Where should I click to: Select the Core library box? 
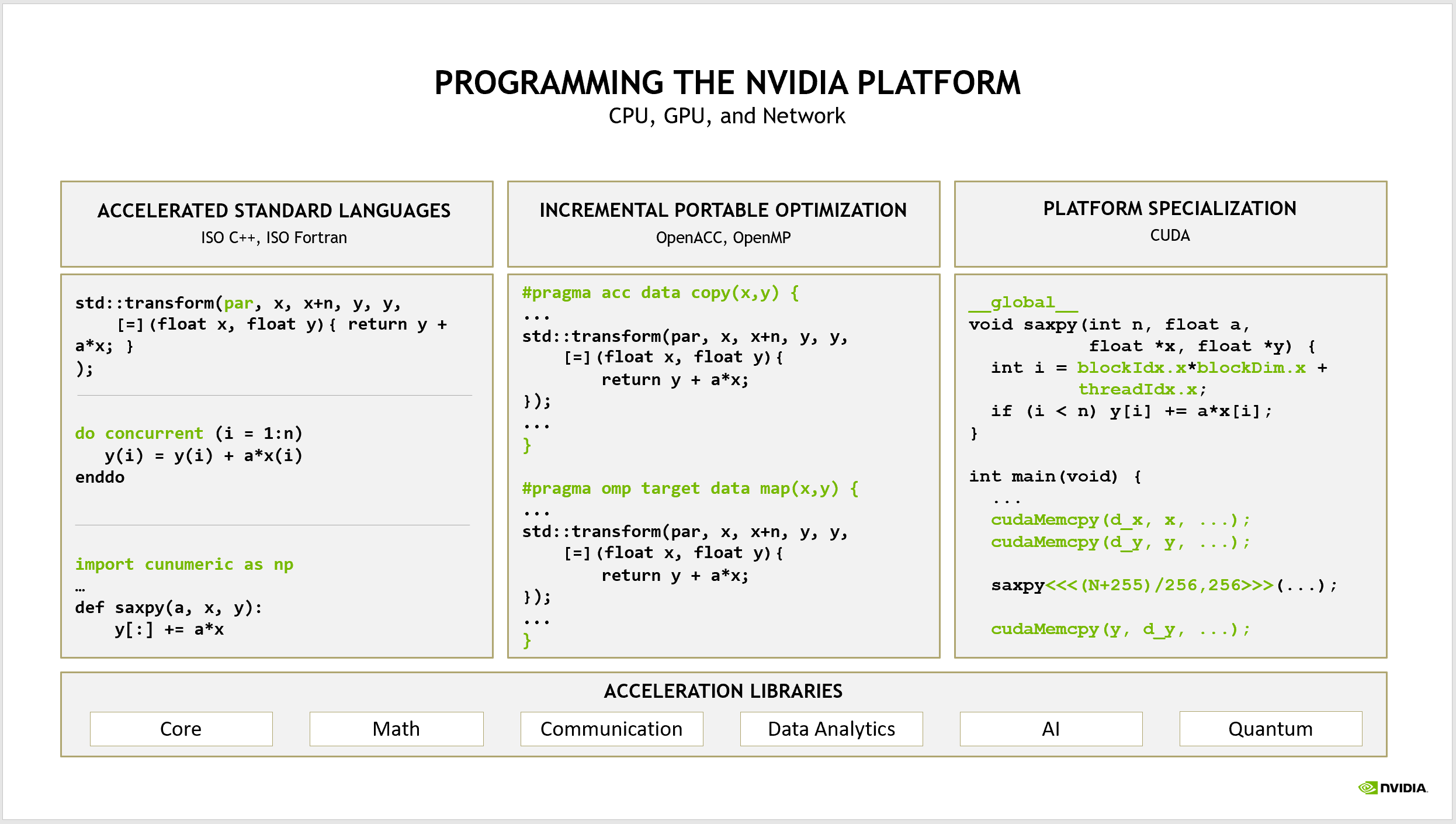click(181, 729)
